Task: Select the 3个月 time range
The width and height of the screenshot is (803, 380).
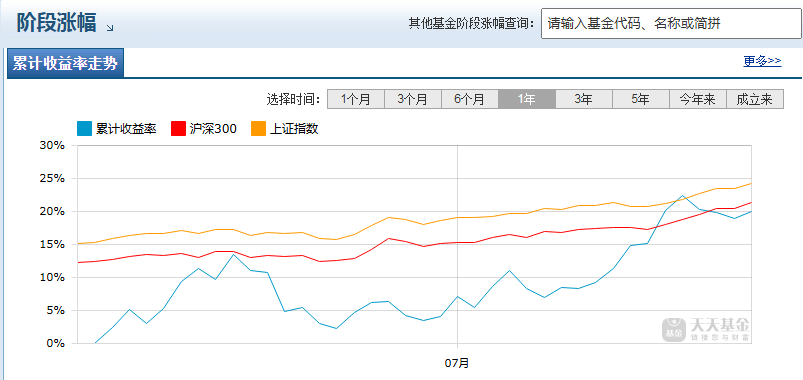Action: (x=413, y=99)
